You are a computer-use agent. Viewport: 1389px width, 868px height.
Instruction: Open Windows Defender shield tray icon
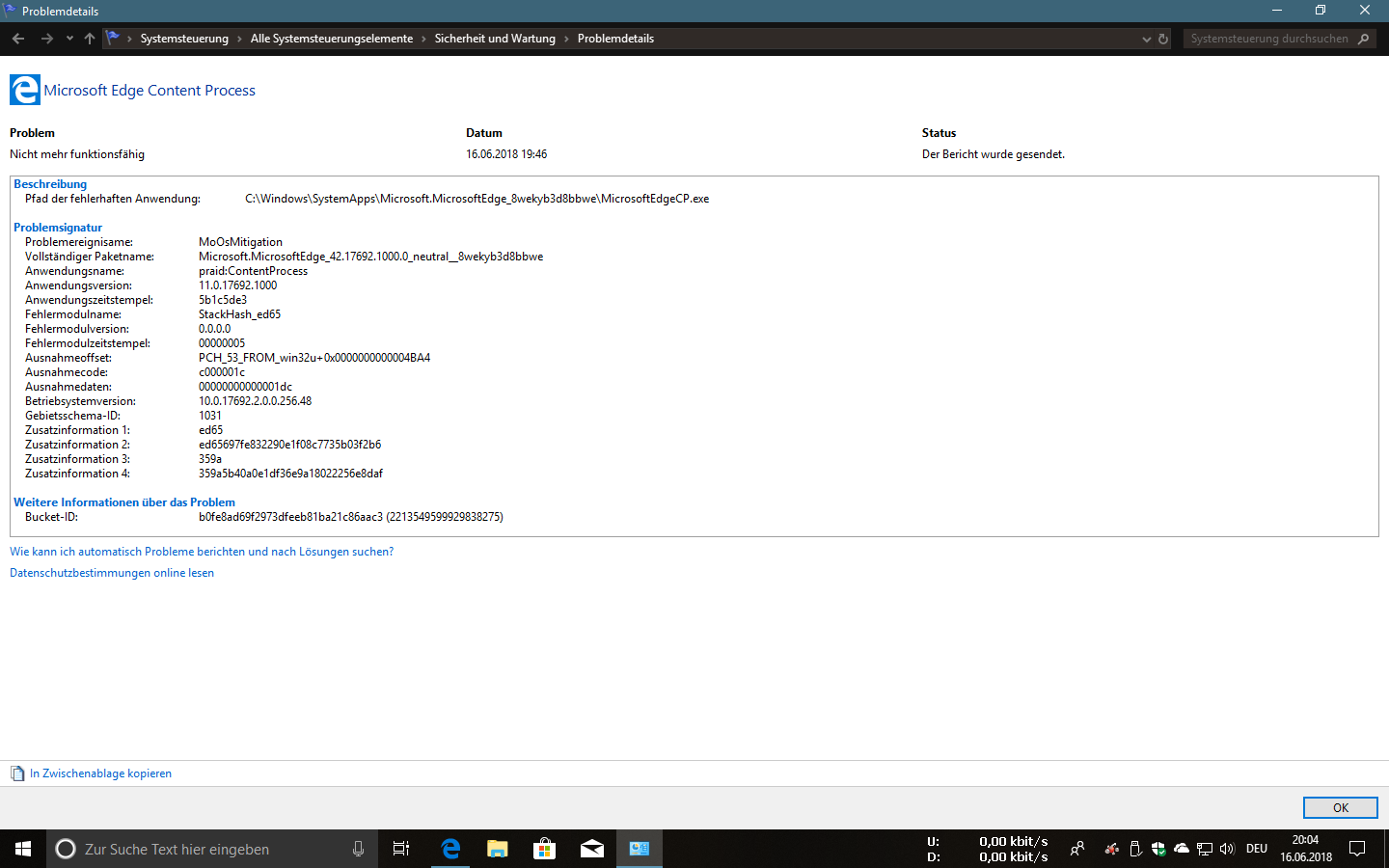point(1158,849)
